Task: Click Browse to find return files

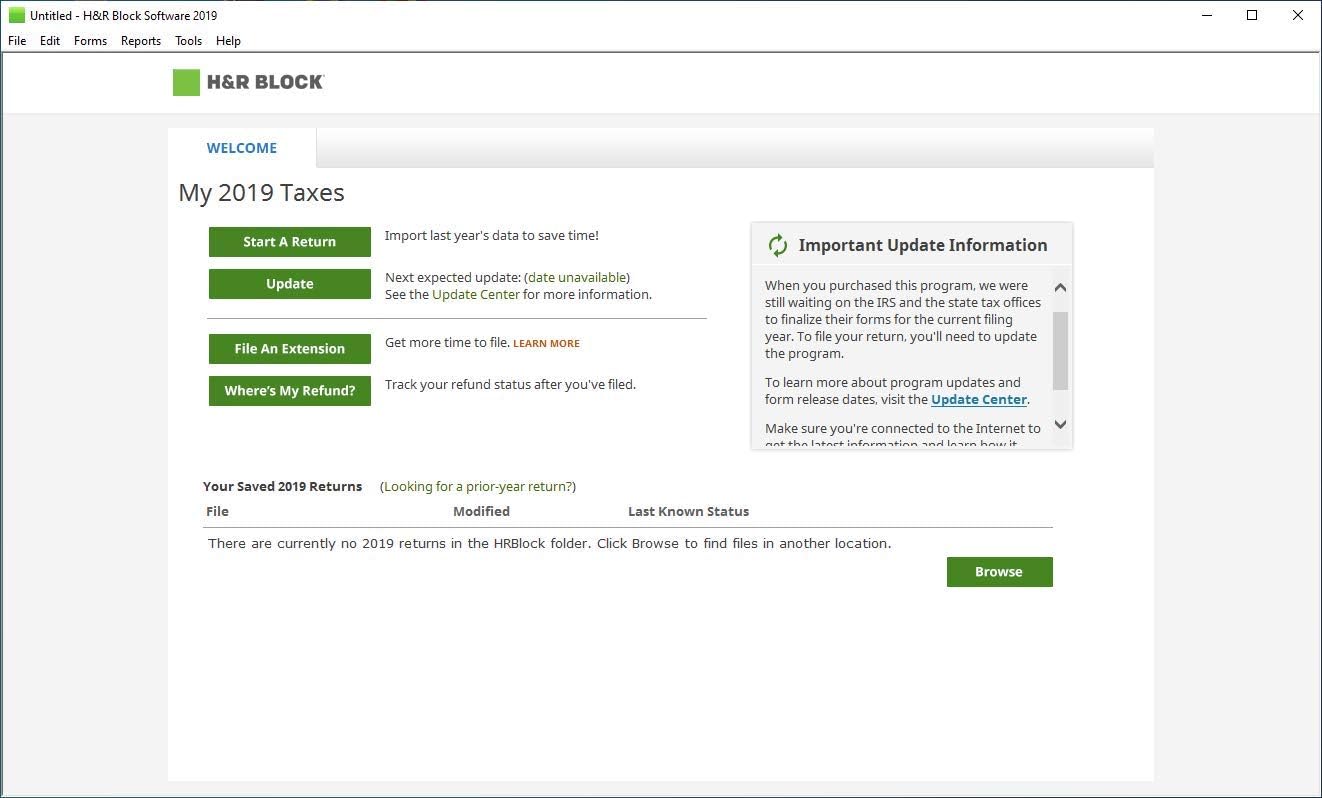Action: (x=999, y=572)
